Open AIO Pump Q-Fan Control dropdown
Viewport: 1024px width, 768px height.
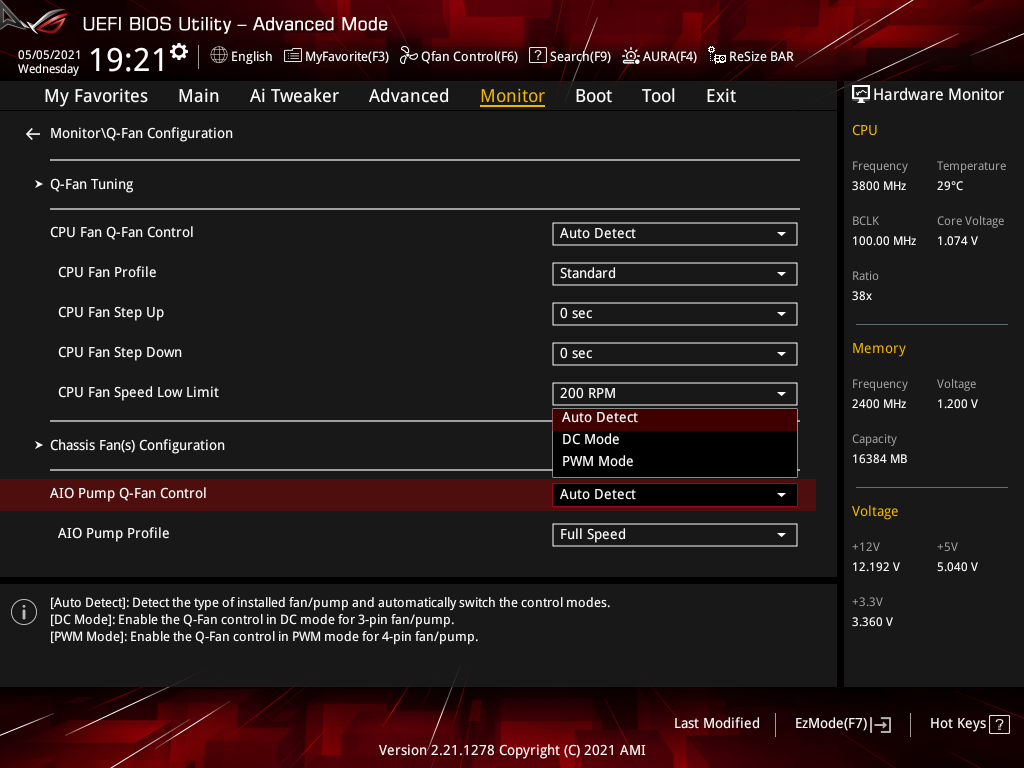click(675, 494)
